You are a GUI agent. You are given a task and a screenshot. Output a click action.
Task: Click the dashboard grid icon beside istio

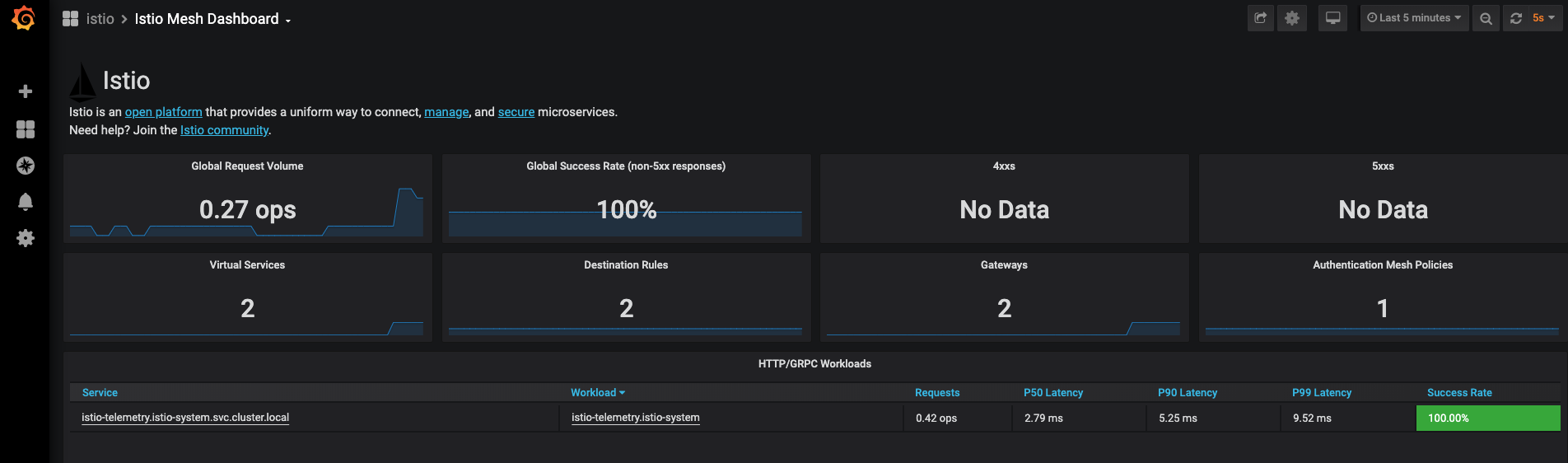tap(71, 19)
